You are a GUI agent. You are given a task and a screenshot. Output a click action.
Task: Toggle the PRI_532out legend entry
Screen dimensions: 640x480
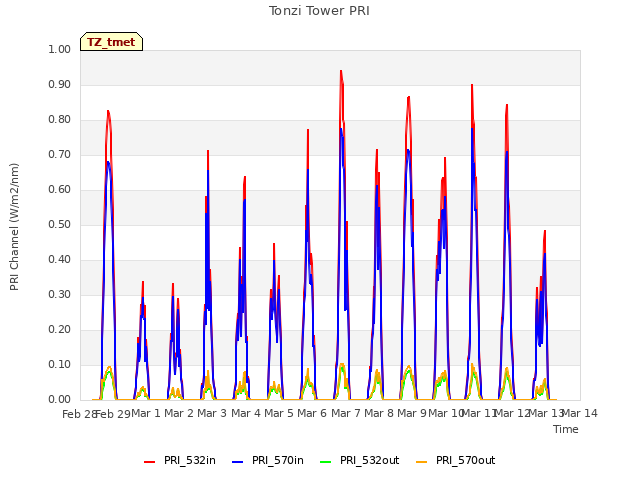tap(360, 460)
